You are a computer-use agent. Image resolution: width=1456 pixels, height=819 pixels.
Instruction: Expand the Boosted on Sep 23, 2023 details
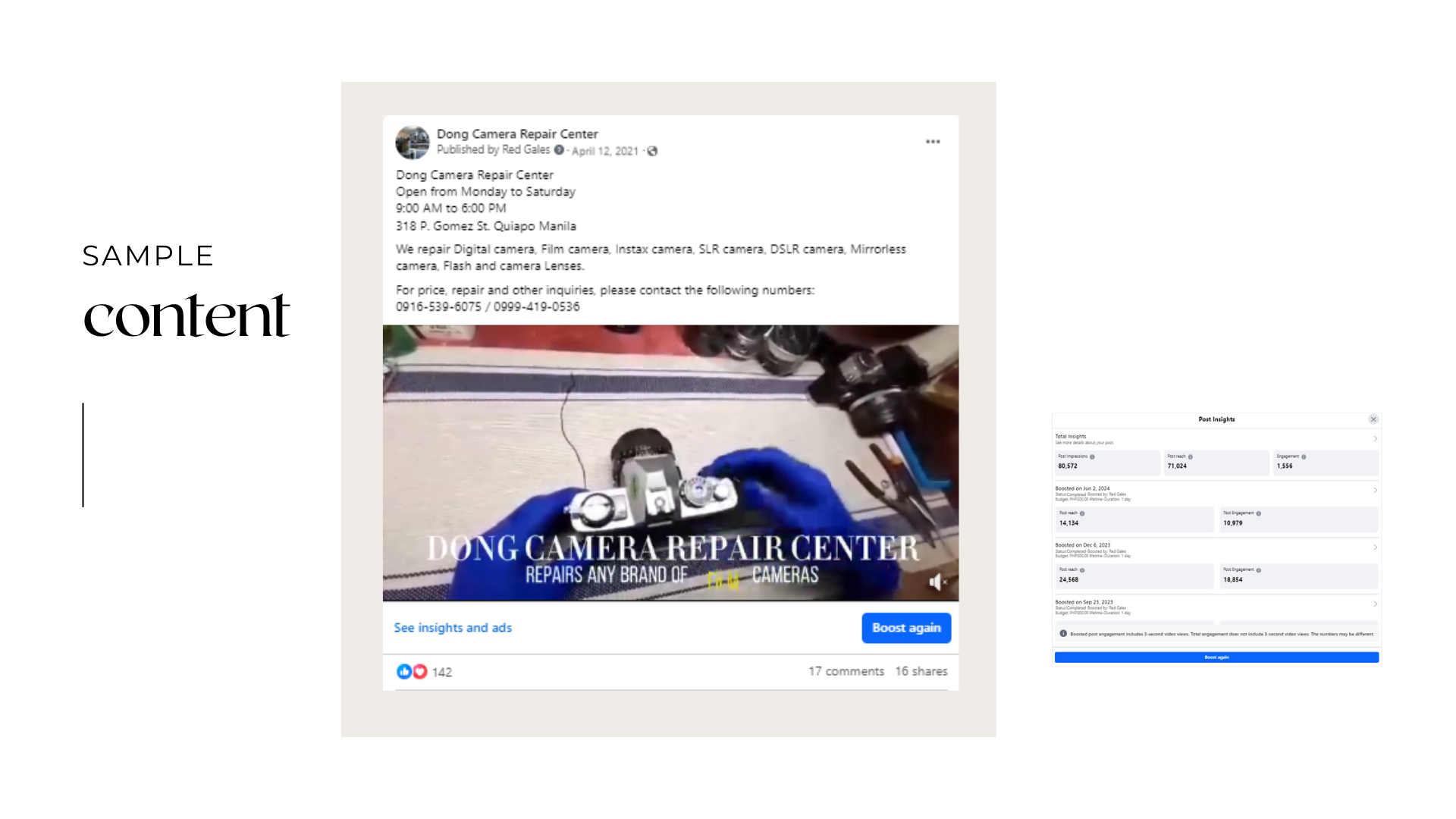point(1375,604)
